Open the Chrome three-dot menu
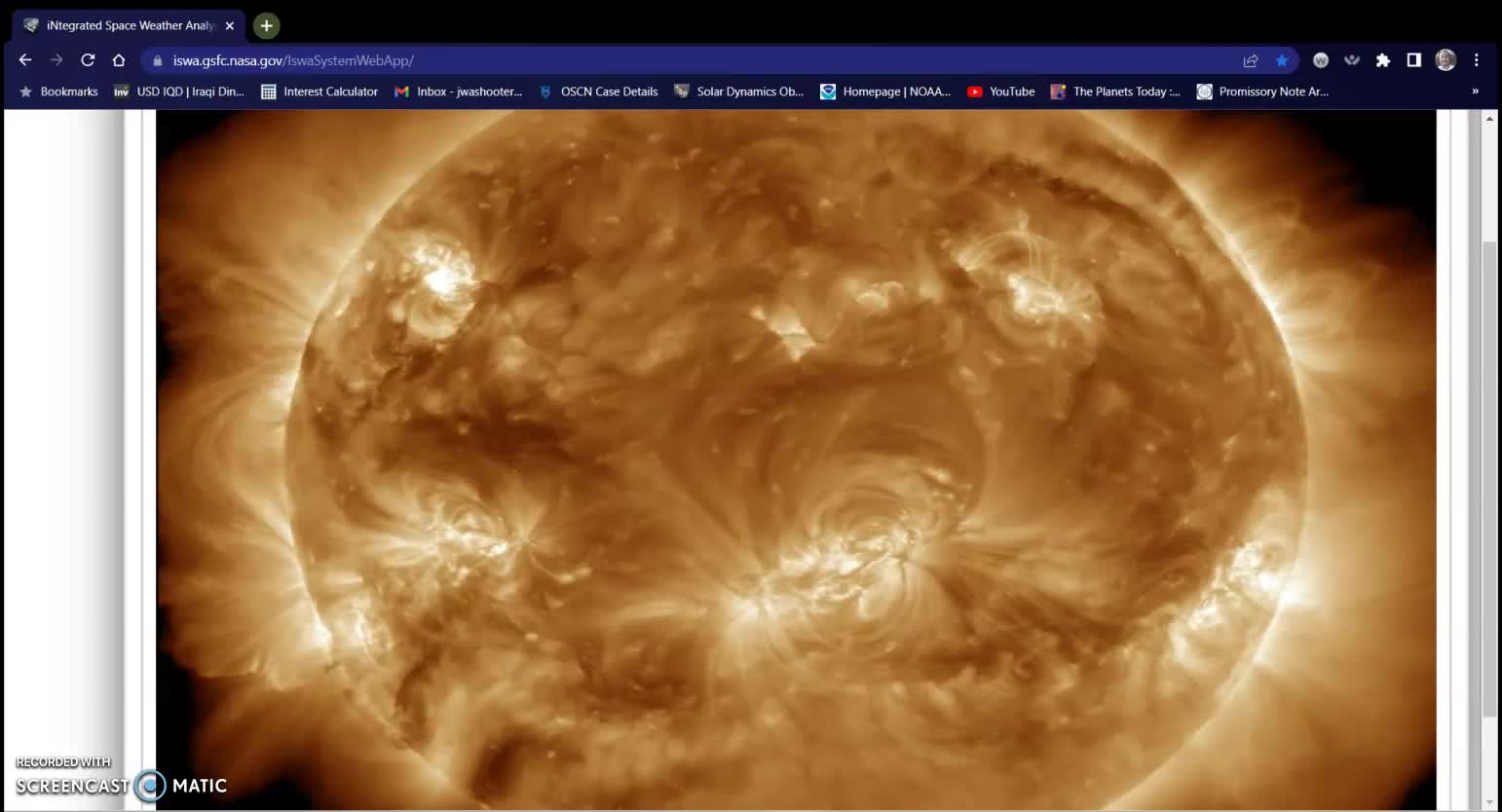This screenshot has height=812, width=1502. (1477, 60)
